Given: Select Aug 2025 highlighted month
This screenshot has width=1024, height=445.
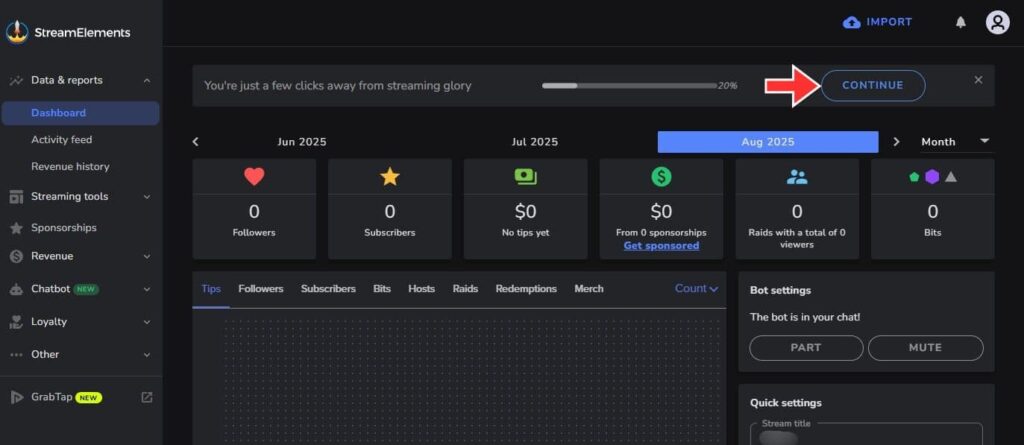Looking at the screenshot, I should point(768,142).
